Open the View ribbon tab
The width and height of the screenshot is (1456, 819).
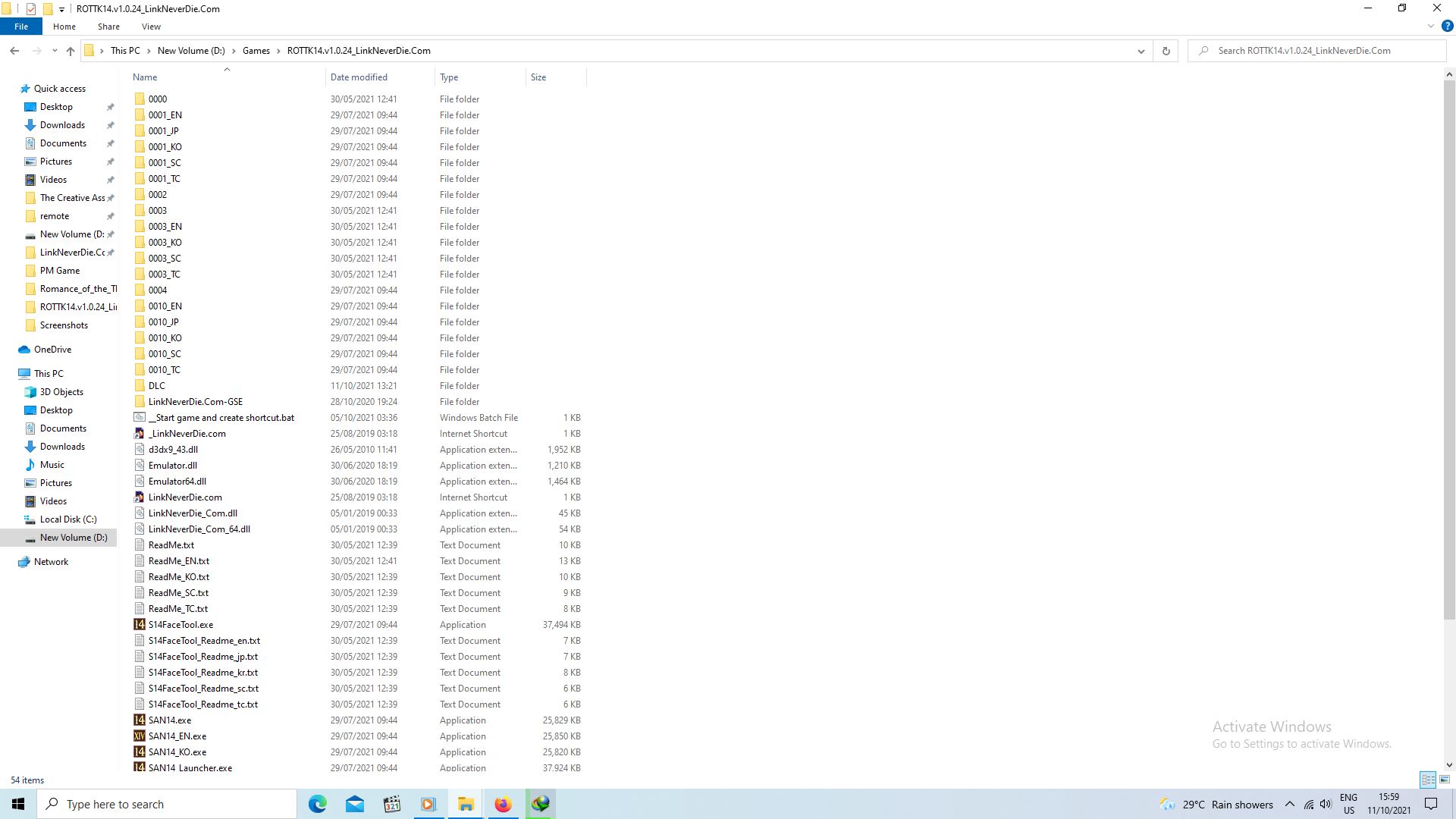tap(151, 27)
